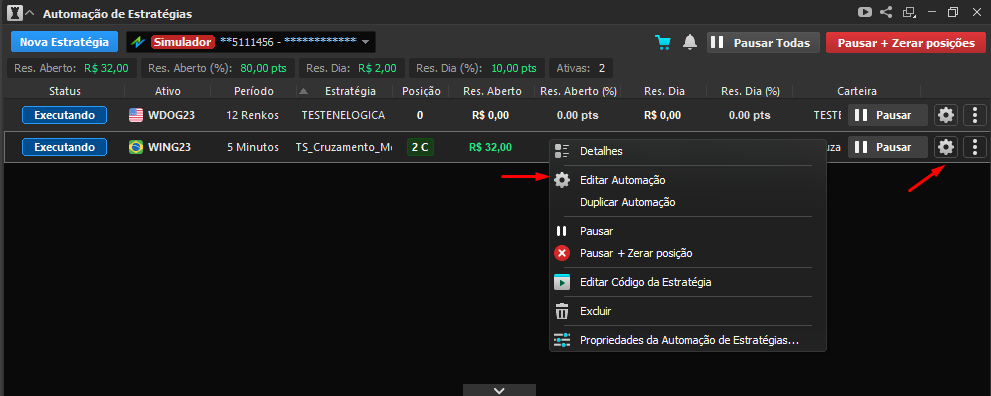Choose Pausar in context menu

[688, 231]
